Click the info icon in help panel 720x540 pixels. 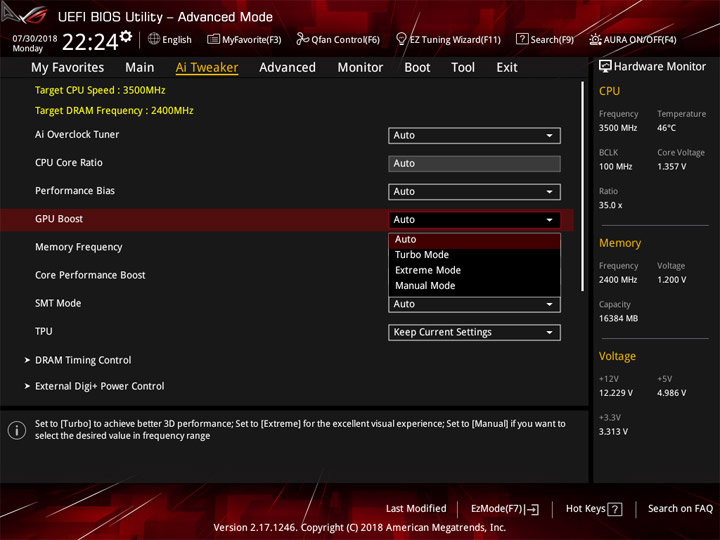pyautogui.click(x=17, y=430)
